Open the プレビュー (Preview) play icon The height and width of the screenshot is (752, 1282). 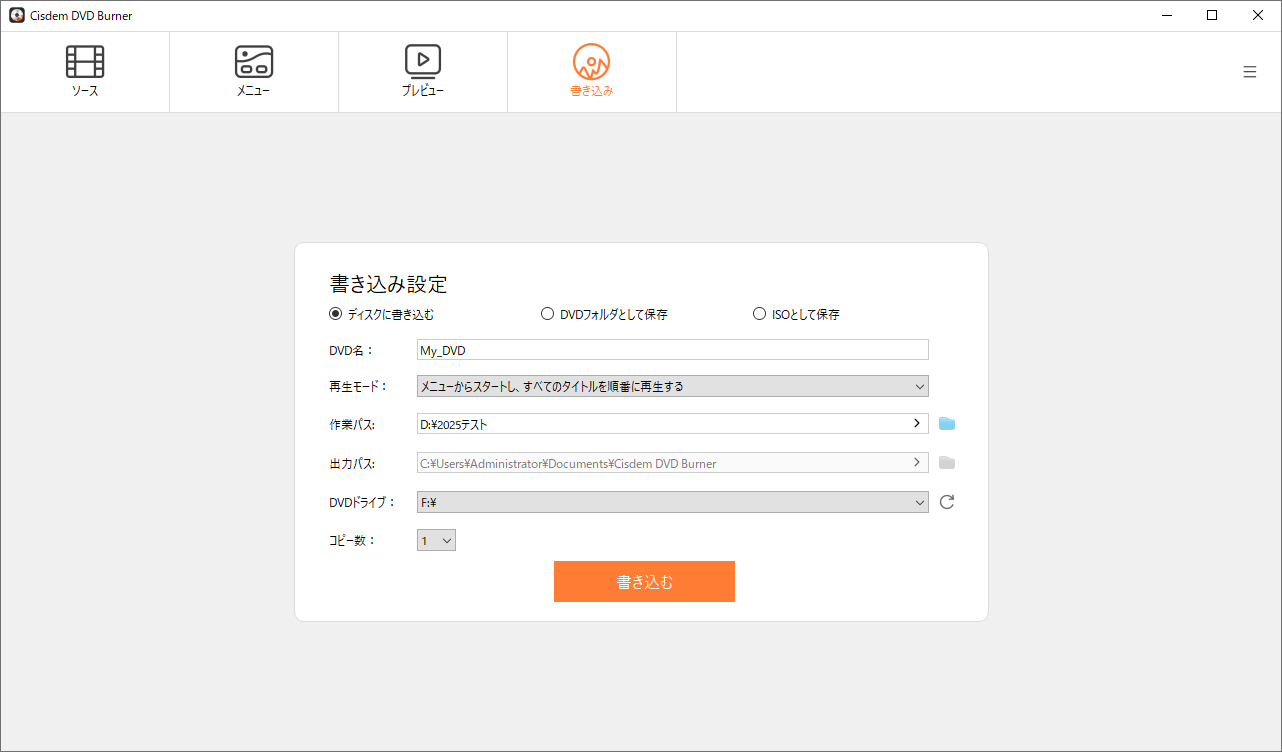click(x=422, y=62)
